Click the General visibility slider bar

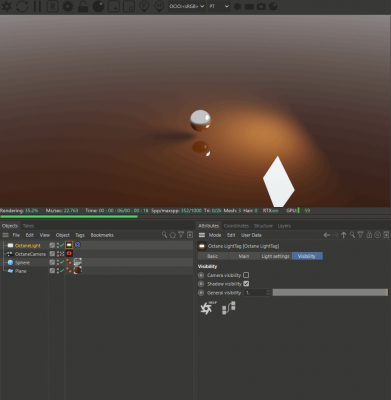[330, 293]
